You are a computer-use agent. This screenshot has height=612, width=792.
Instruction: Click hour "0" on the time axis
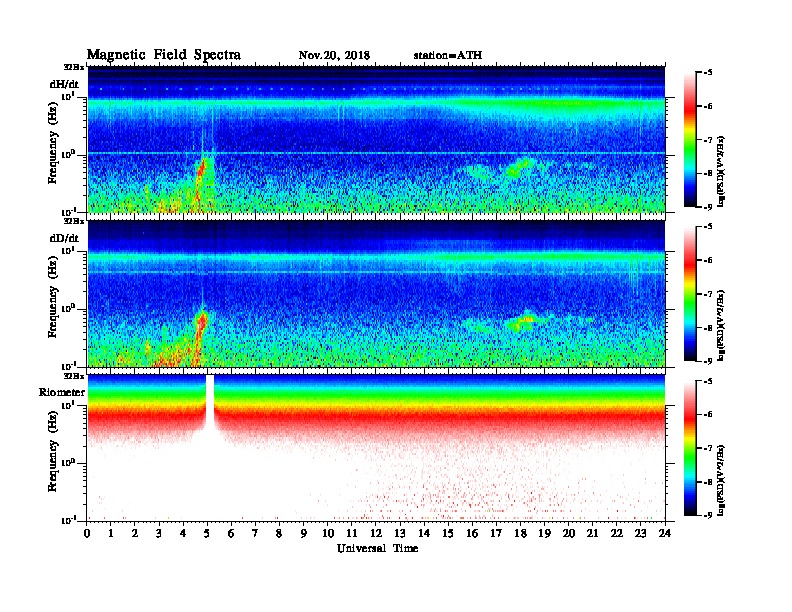[x=87, y=534]
